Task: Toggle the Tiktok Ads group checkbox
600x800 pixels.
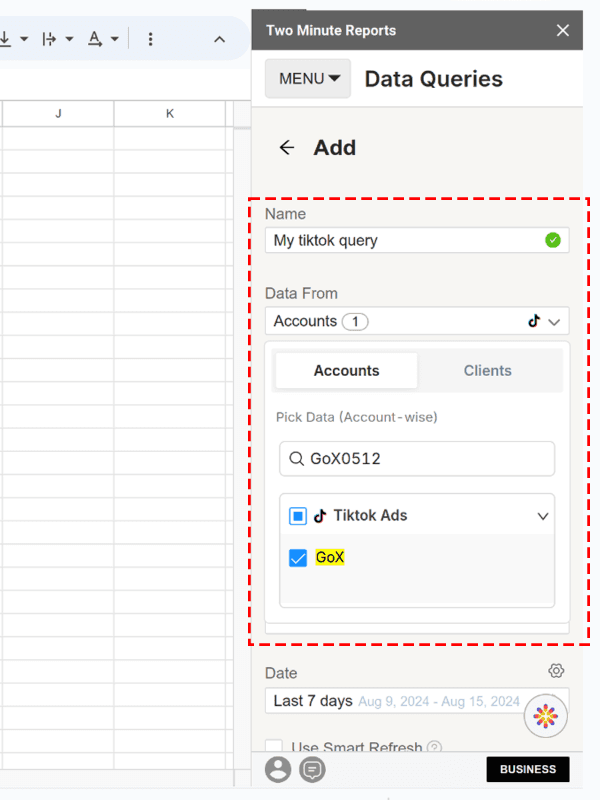Action: 298,516
